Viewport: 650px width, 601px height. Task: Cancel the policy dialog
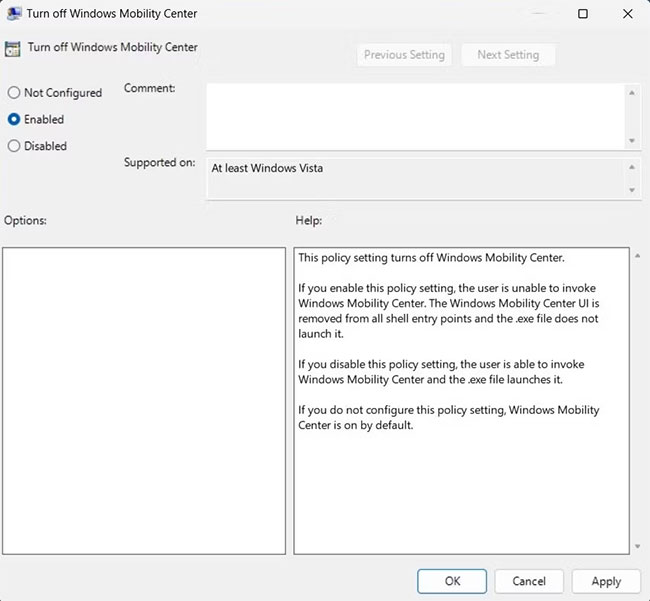coord(529,581)
